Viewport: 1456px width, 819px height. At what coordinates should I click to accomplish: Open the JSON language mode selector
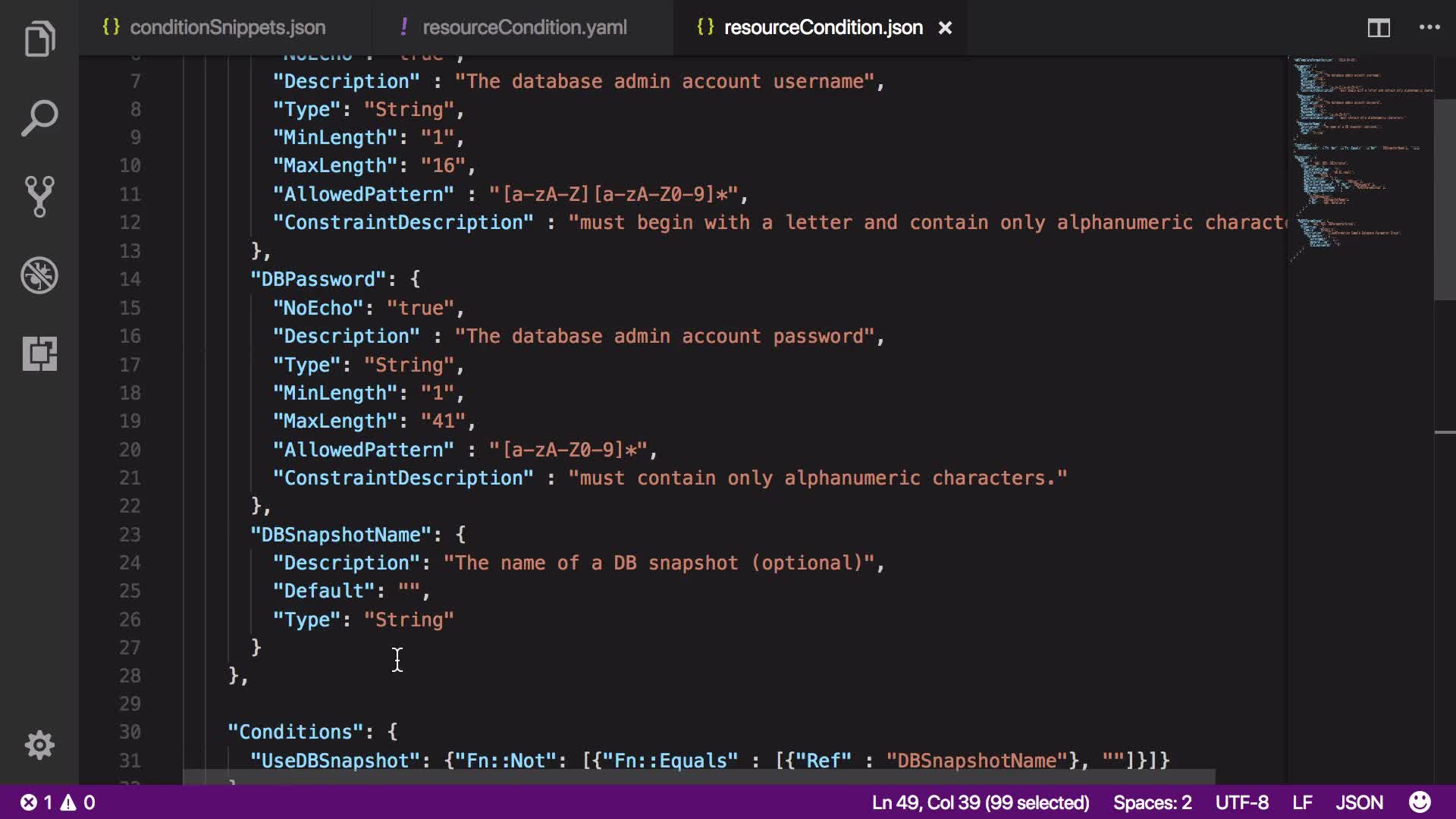point(1359,802)
